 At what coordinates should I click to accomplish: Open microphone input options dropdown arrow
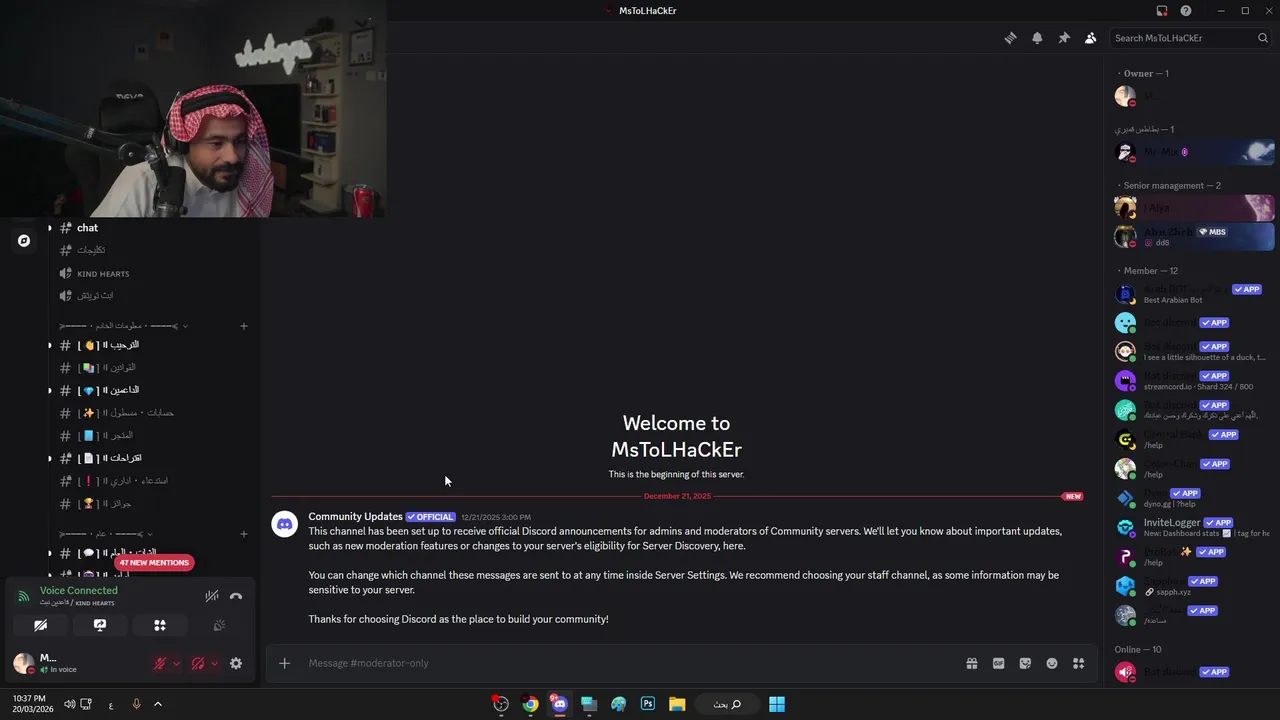[177, 663]
